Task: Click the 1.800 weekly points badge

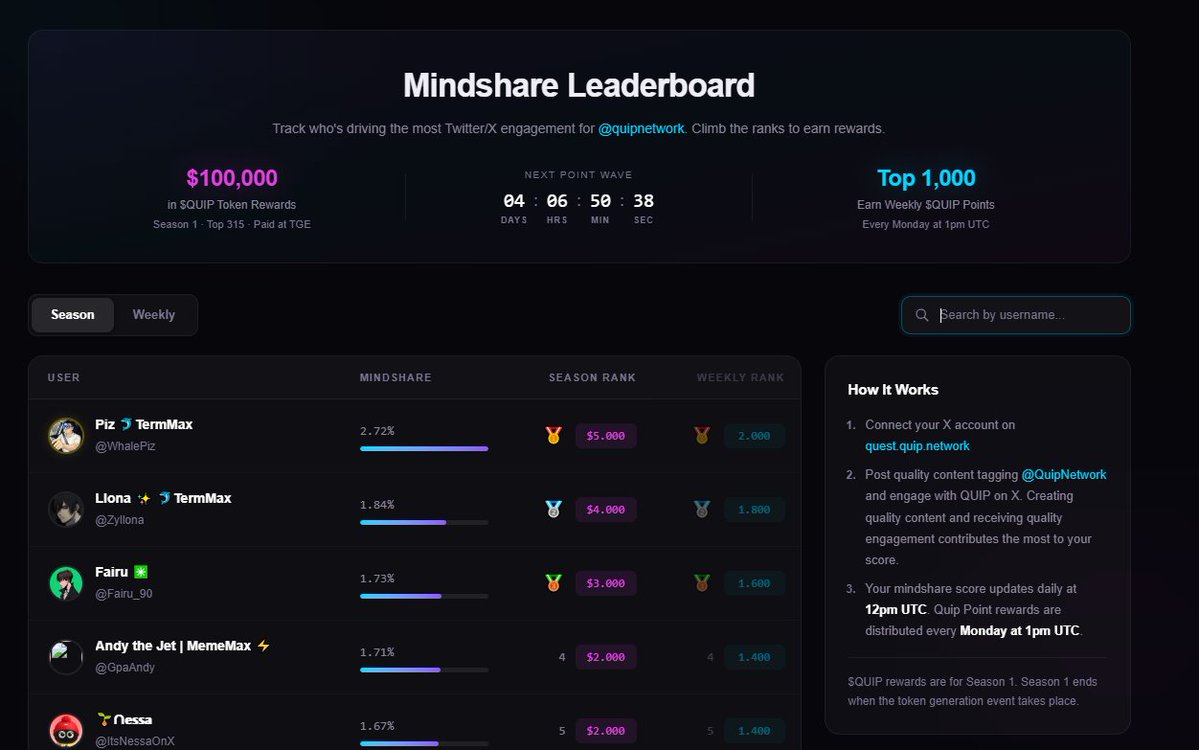Action: pyautogui.click(x=754, y=509)
